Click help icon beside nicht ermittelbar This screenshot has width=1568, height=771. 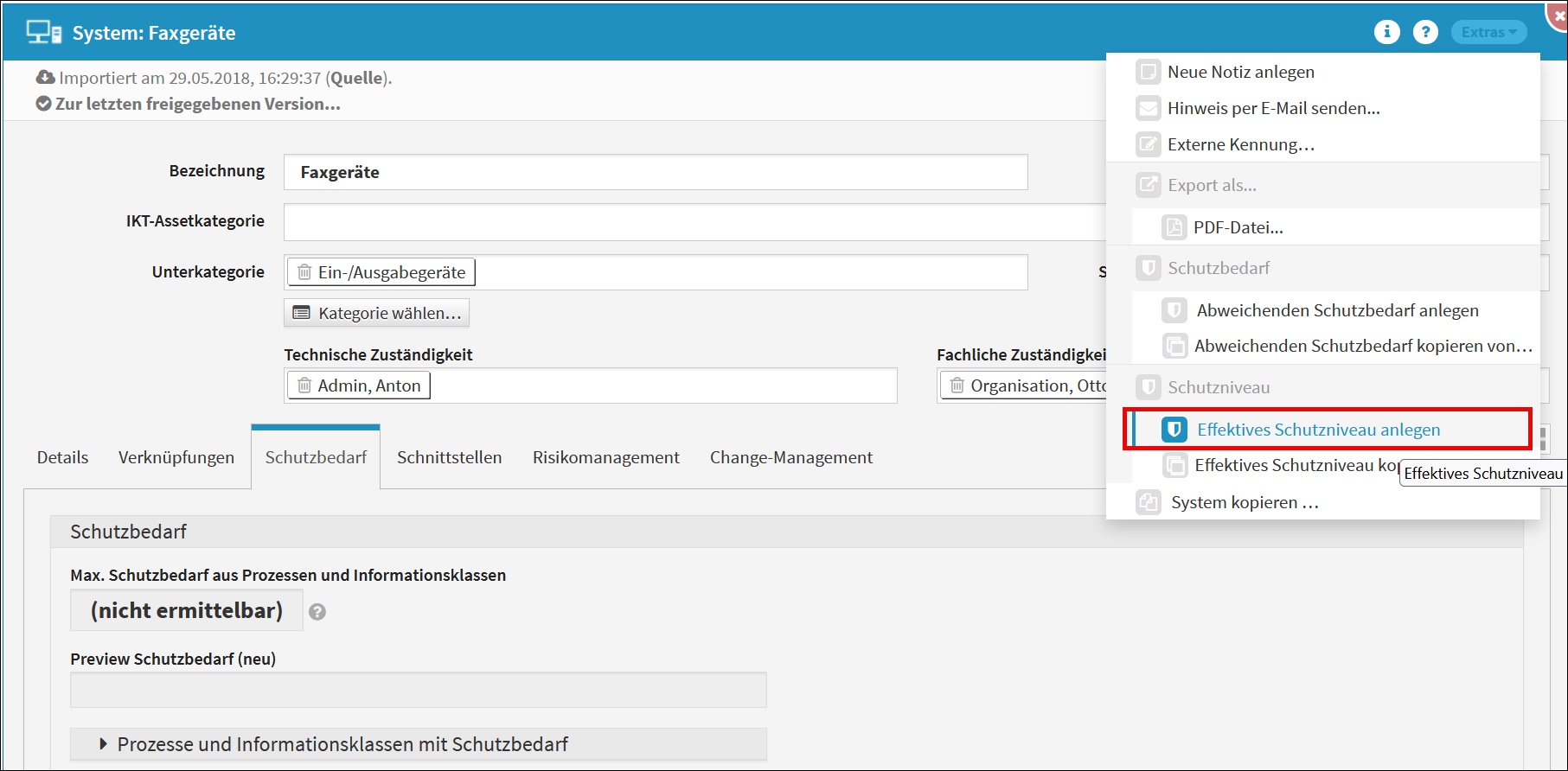pos(317,612)
